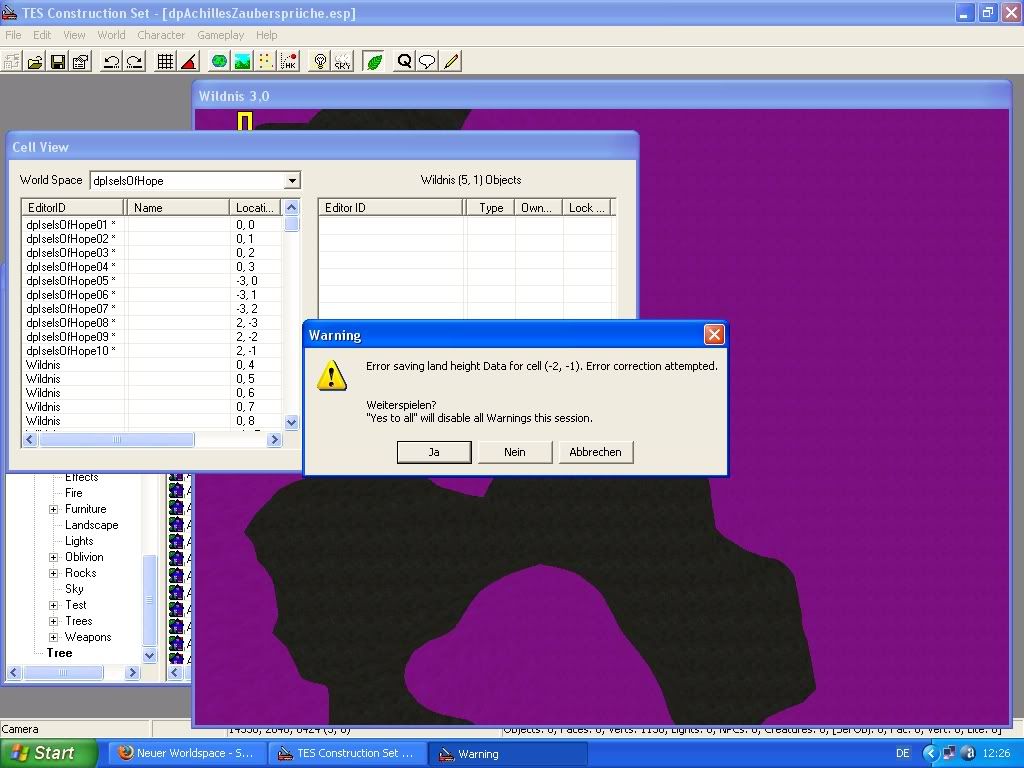Click the Open file folder toolbar icon

[35, 61]
